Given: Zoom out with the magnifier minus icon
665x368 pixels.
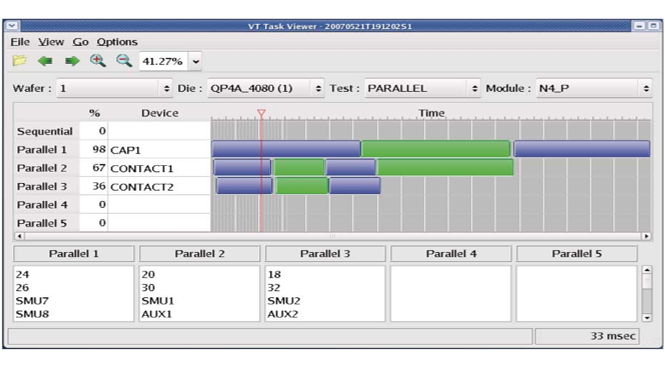Looking at the screenshot, I should click(124, 61).
